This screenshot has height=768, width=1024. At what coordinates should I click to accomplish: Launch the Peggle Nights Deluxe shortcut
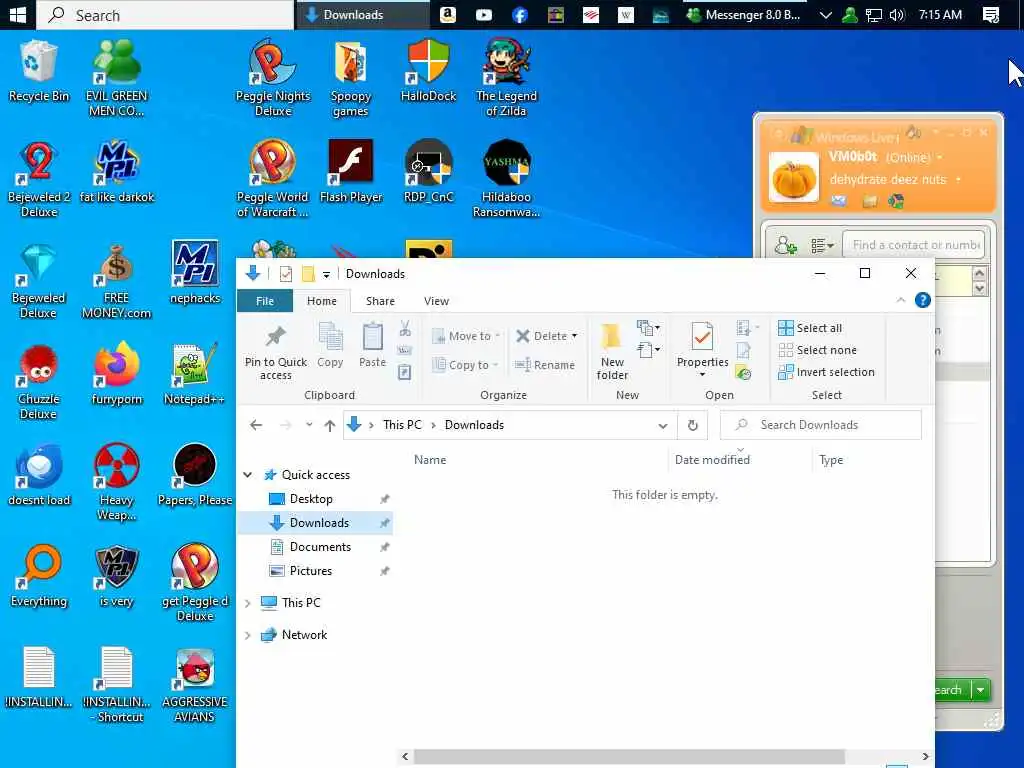[x=273, y=77]
